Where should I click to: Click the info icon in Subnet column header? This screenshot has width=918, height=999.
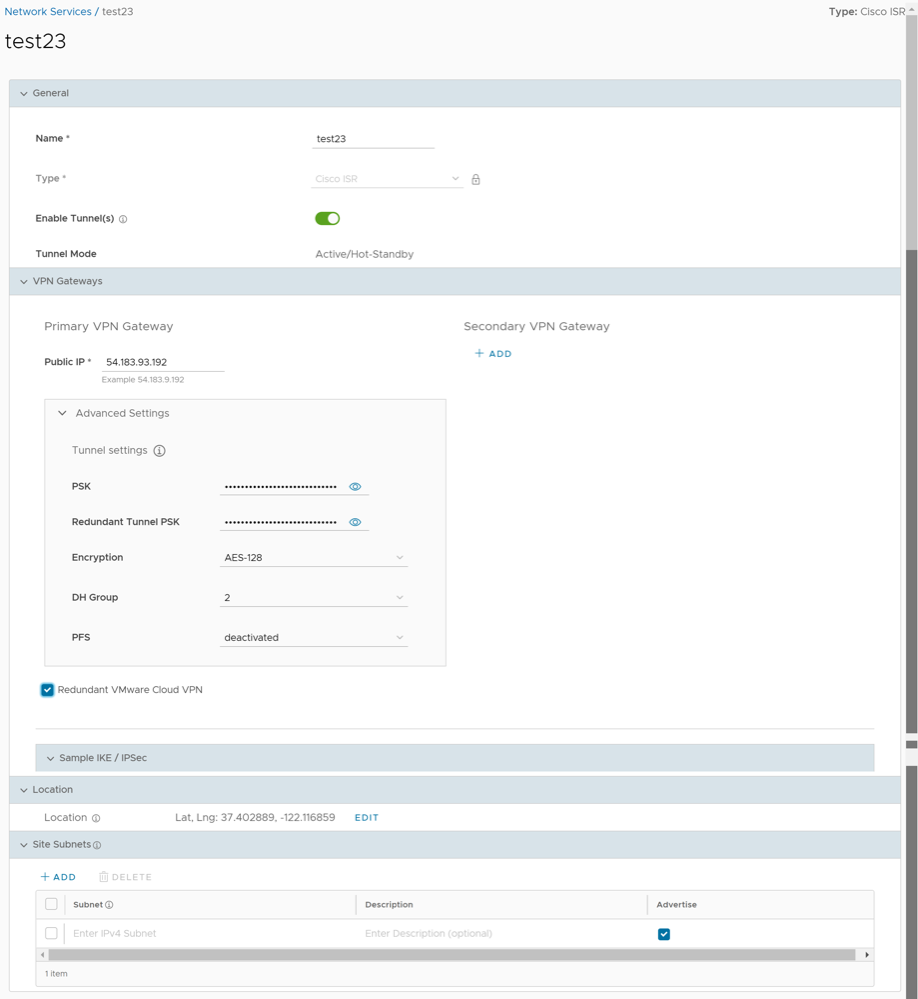109,905
